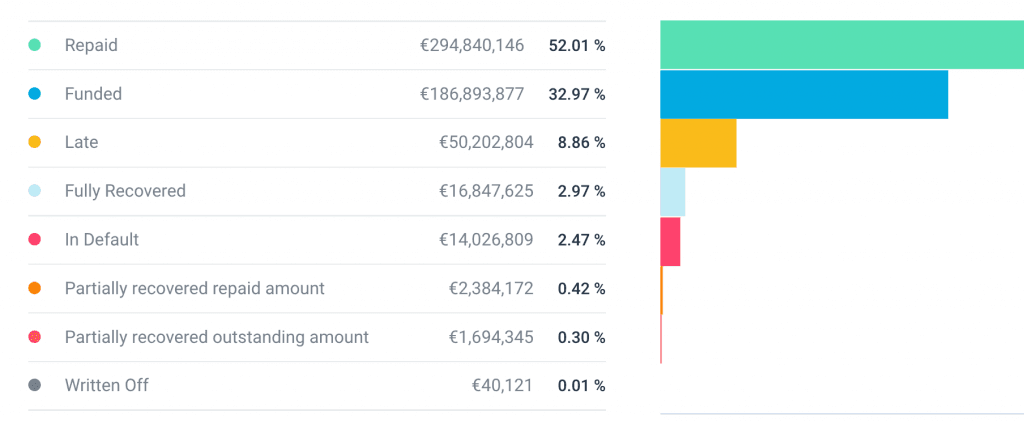Click the Partially recovered repaid amount label
This screenshot has width=1024, height=424.
pyautogui.click(x=194, y=288)
